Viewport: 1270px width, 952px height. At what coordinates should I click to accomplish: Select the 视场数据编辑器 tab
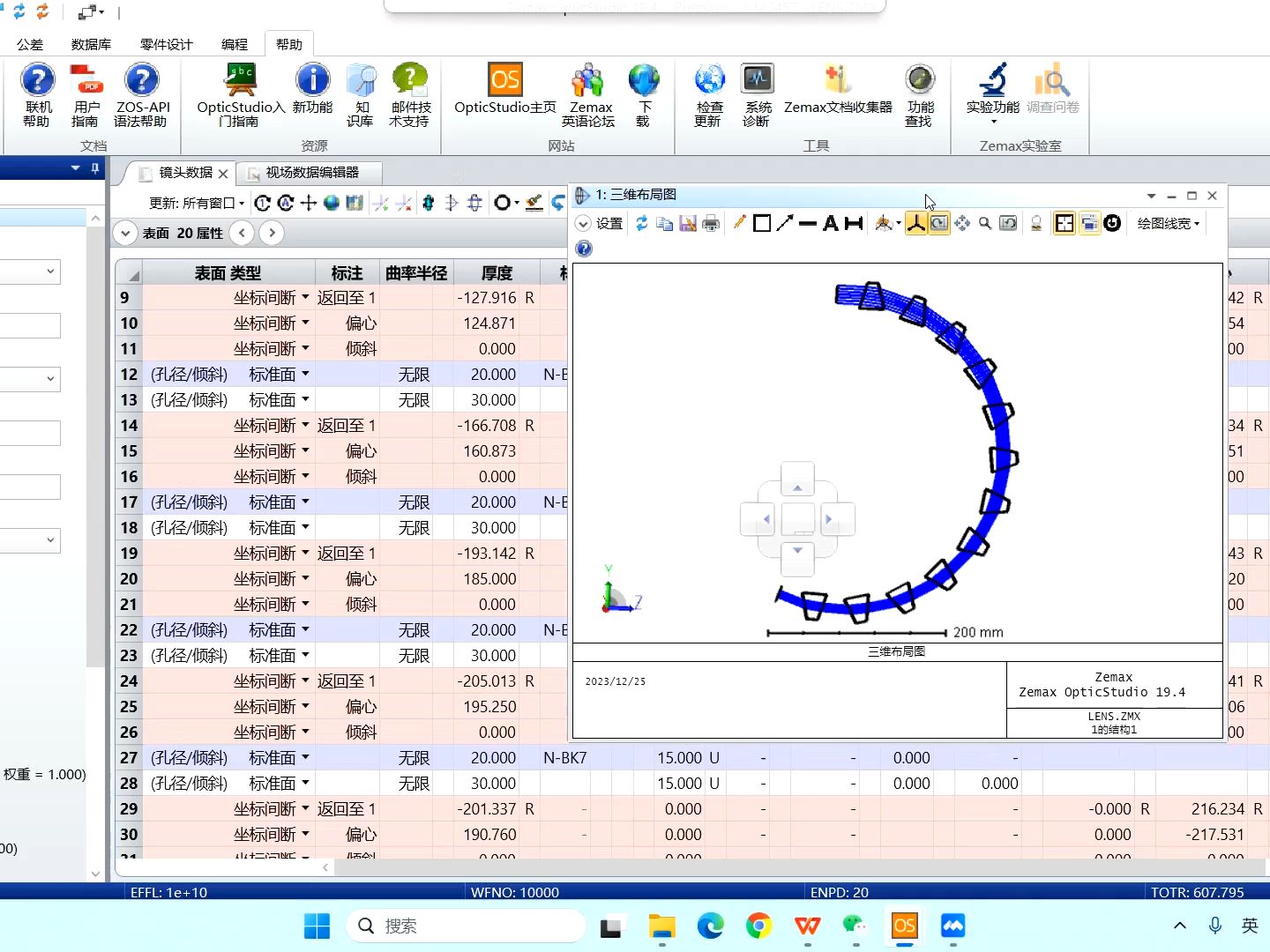312,173
